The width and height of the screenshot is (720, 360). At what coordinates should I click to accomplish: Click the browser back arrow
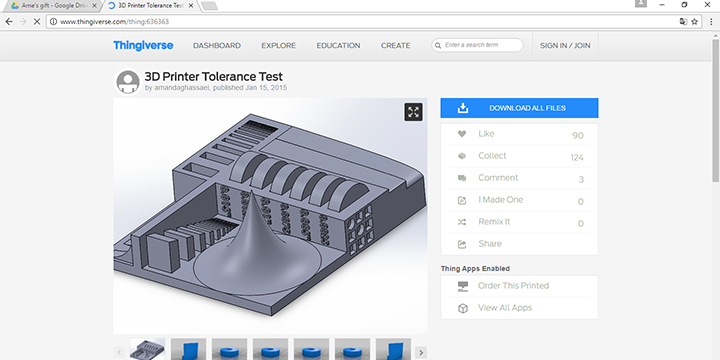pos(9,22)
